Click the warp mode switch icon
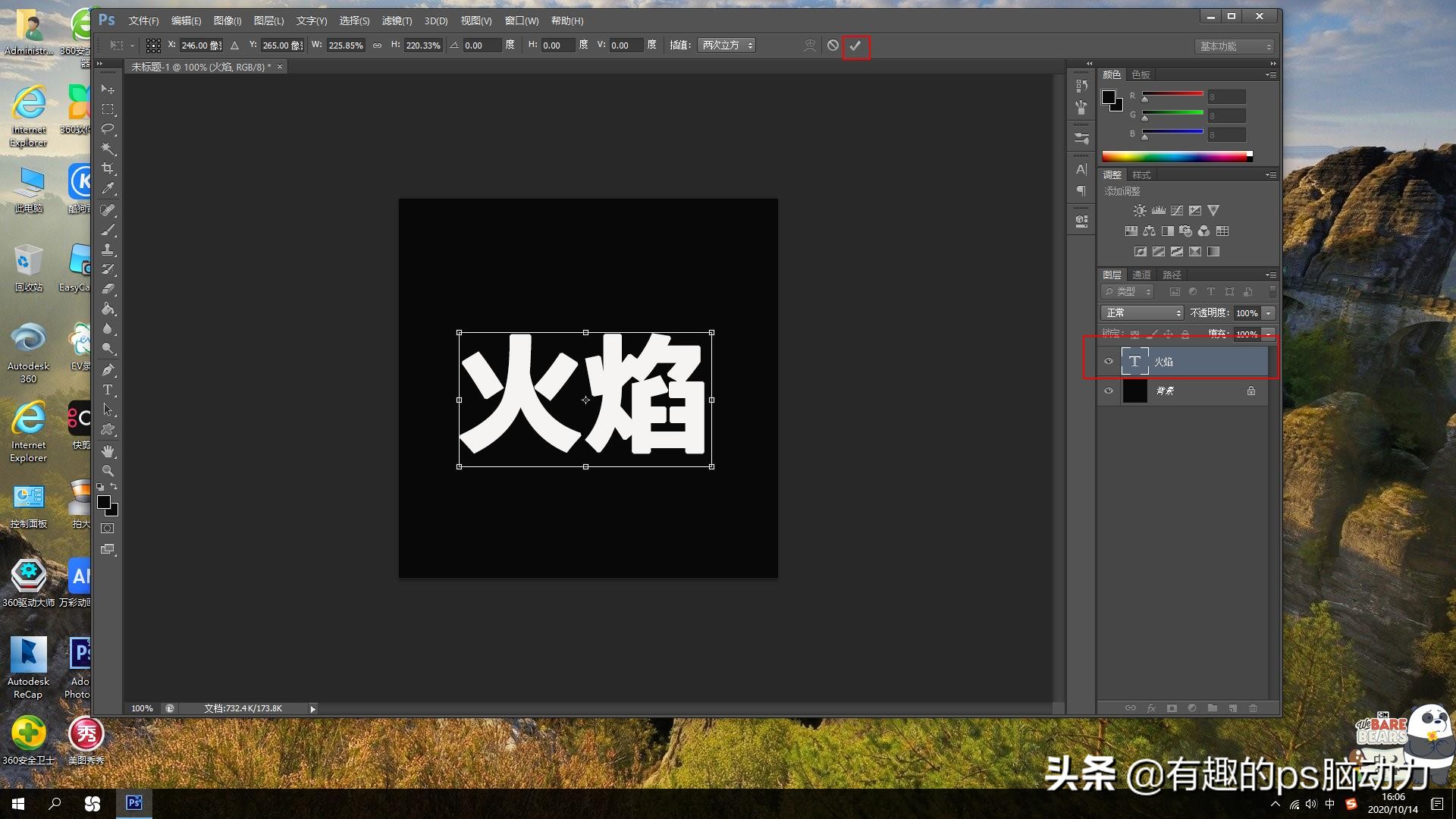 click(810, 45)
